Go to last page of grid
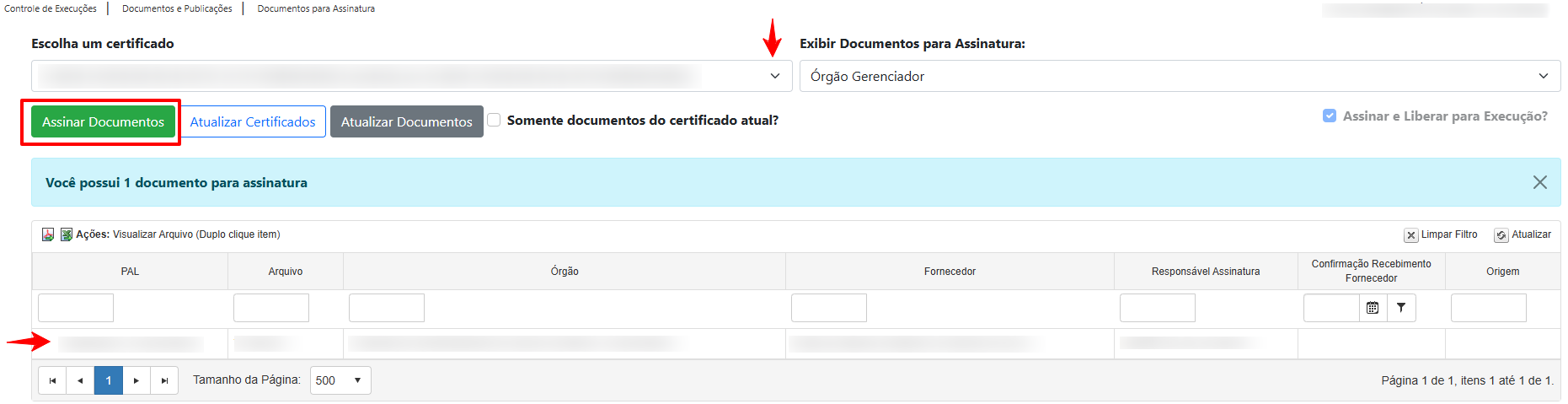This screenshot has width=1568, height=404. pos(164,380)
